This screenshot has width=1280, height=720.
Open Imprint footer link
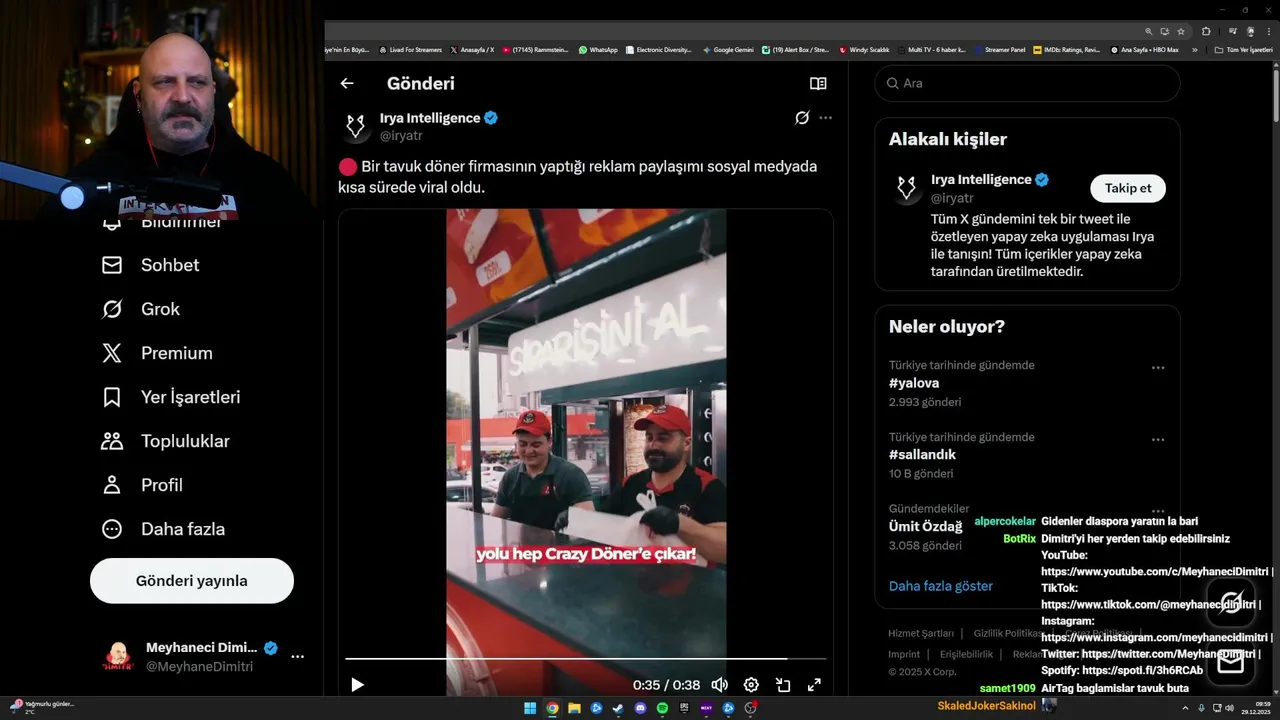click(904, 654)
